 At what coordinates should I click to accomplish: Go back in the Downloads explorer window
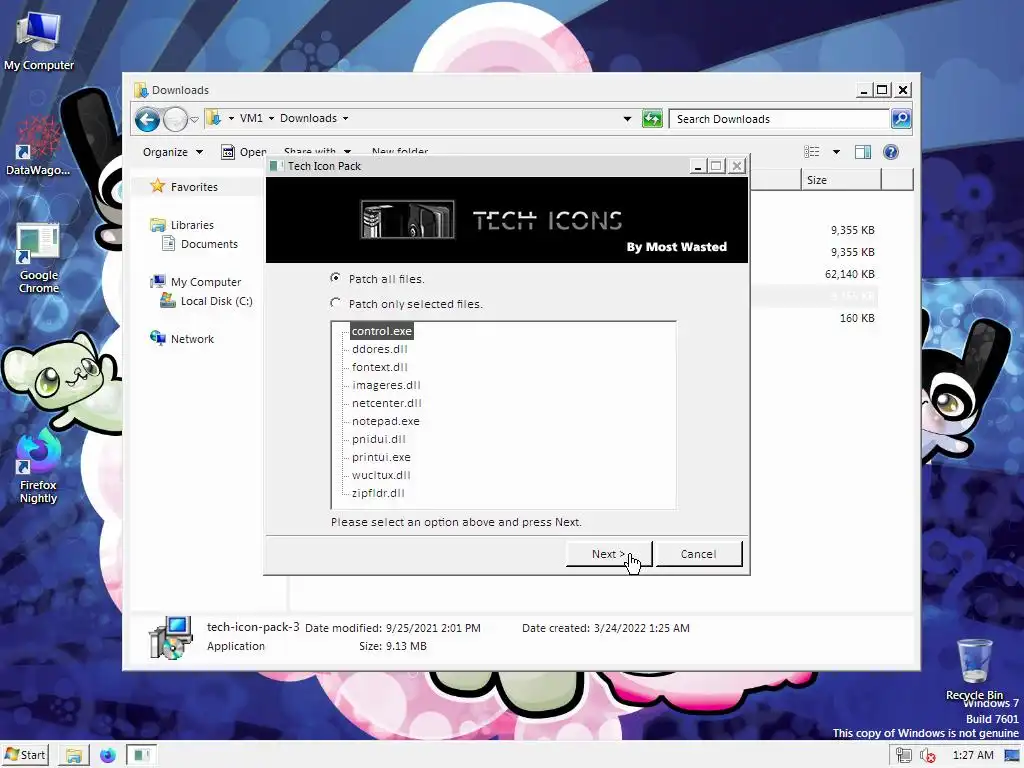(x=148, y=119)
